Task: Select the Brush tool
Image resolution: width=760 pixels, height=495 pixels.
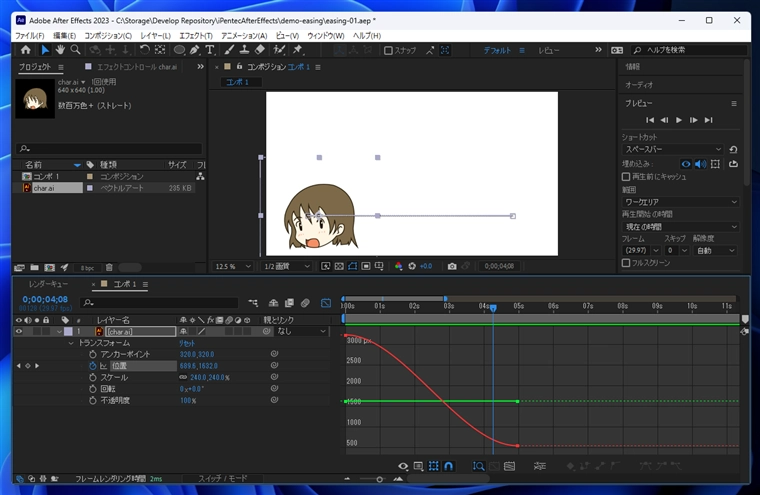Action: [229, 49]
